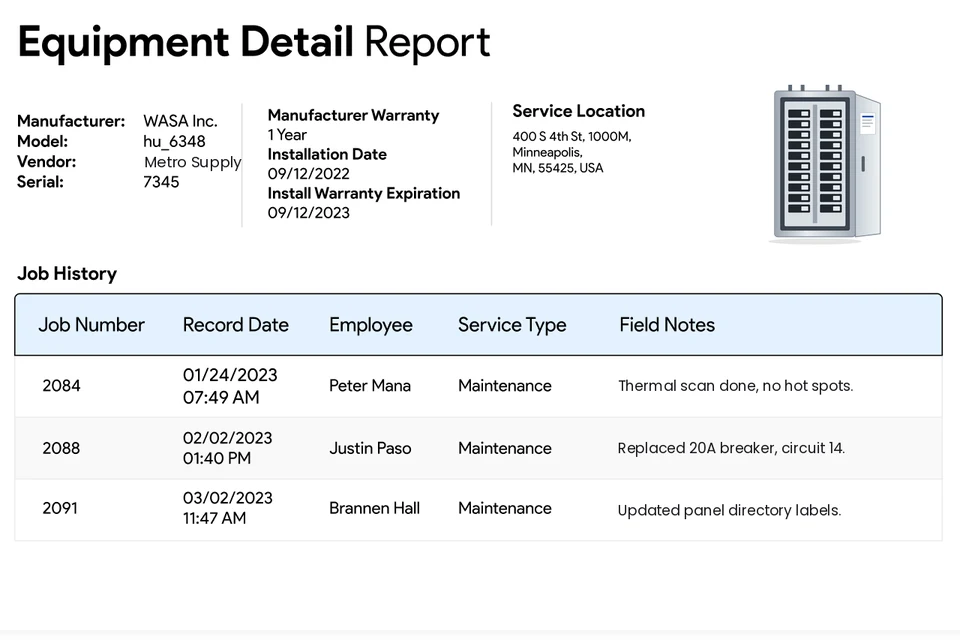Image resolution: width=960 pixels, height=640 pixels.
Task: Click the Job History heading
Action: pyautogui.click(x=67, y=273)
